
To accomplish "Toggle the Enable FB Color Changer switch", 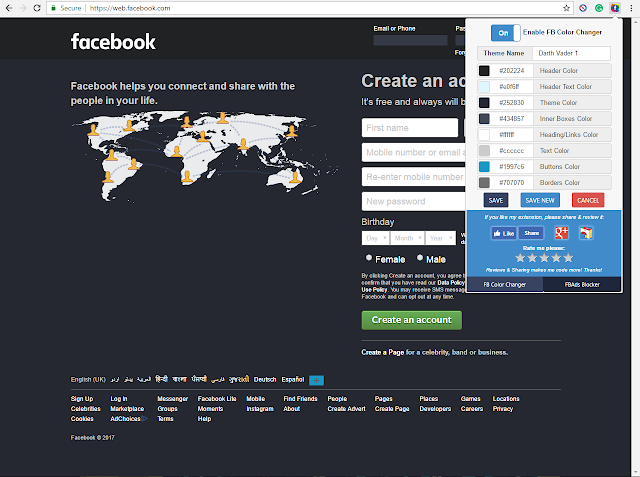I will 505,33.
